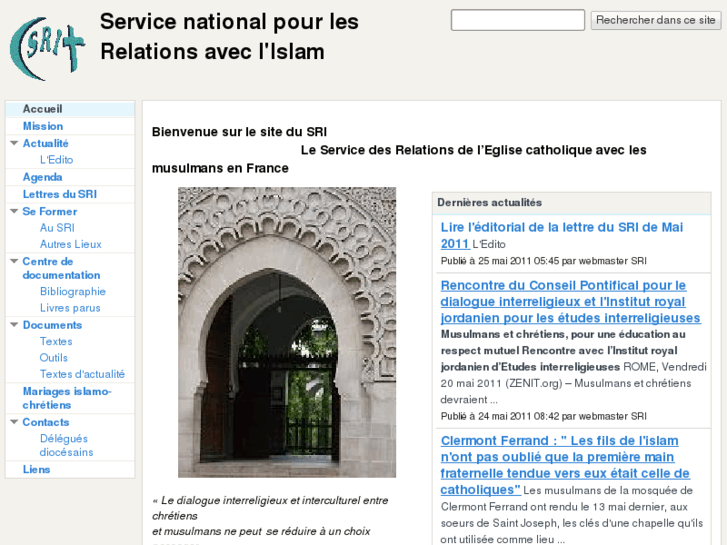Open the Délégués diocésains sub-page
This screenshot has height=545, width=727.
coord(66,445)
